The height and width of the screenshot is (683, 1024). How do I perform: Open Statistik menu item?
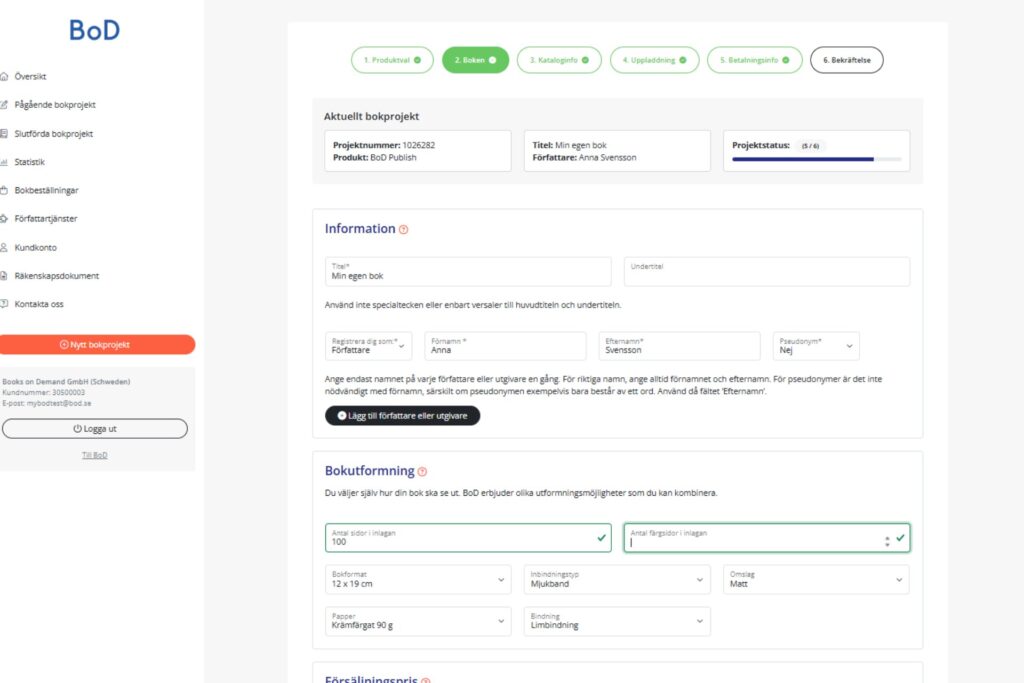click(x=29, y=162)
